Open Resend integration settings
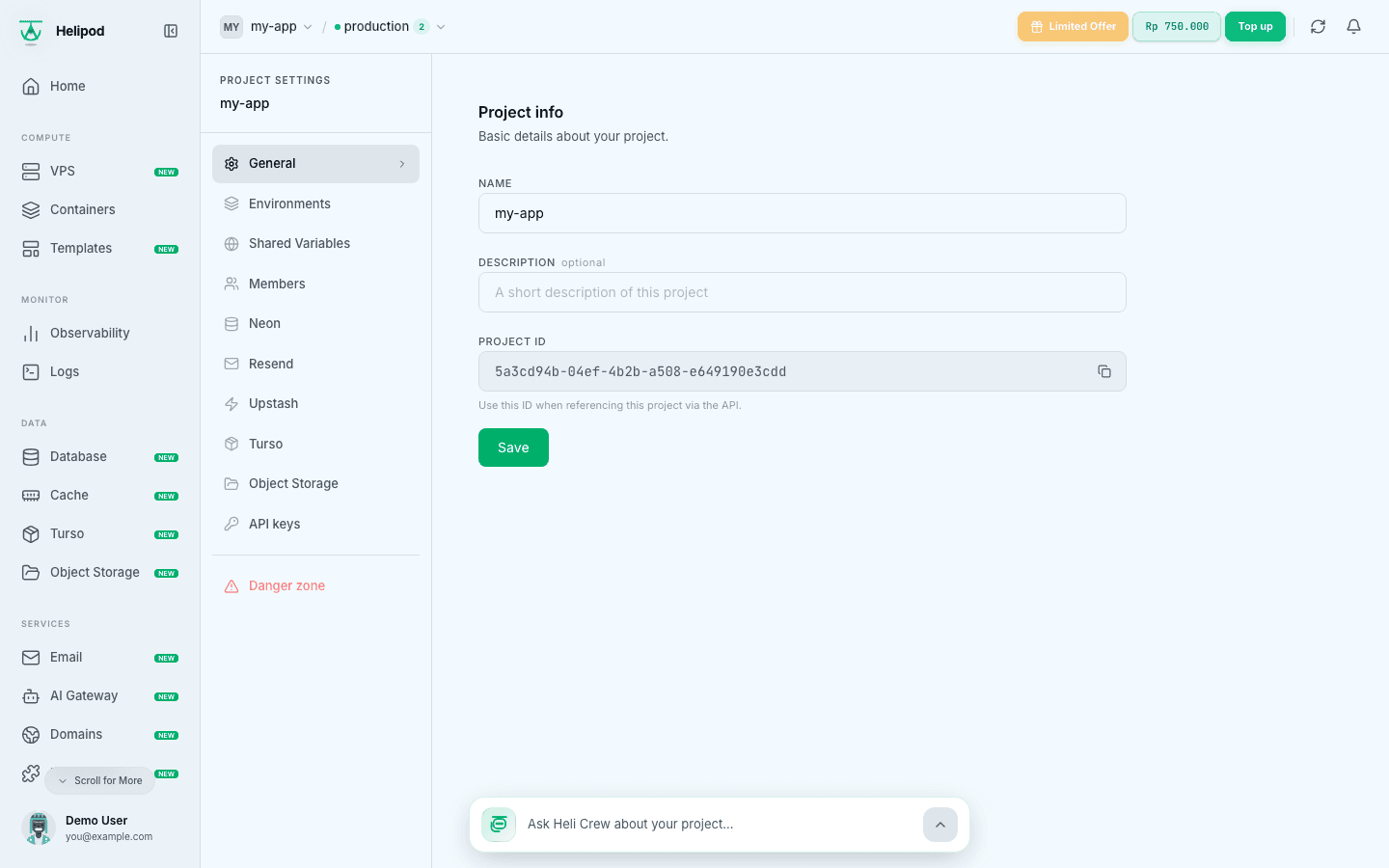Image resolution: width=1389 pixels, height=868 pixels. [315, 364]
